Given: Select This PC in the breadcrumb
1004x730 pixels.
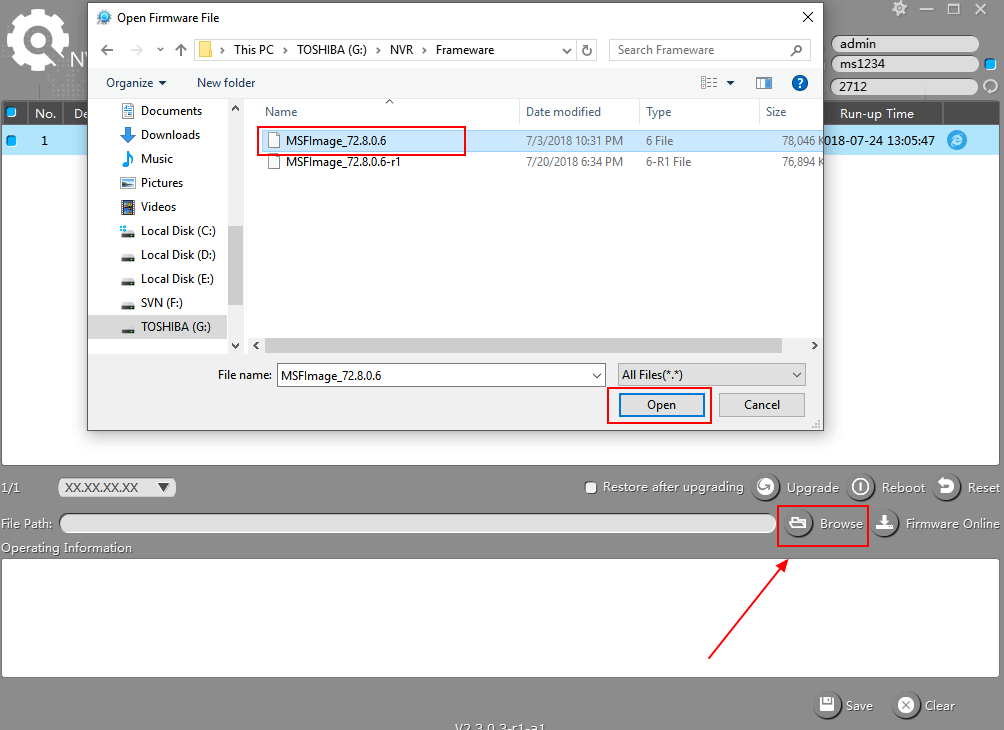Looking at the screenshot, I should [x=254, y=50].
